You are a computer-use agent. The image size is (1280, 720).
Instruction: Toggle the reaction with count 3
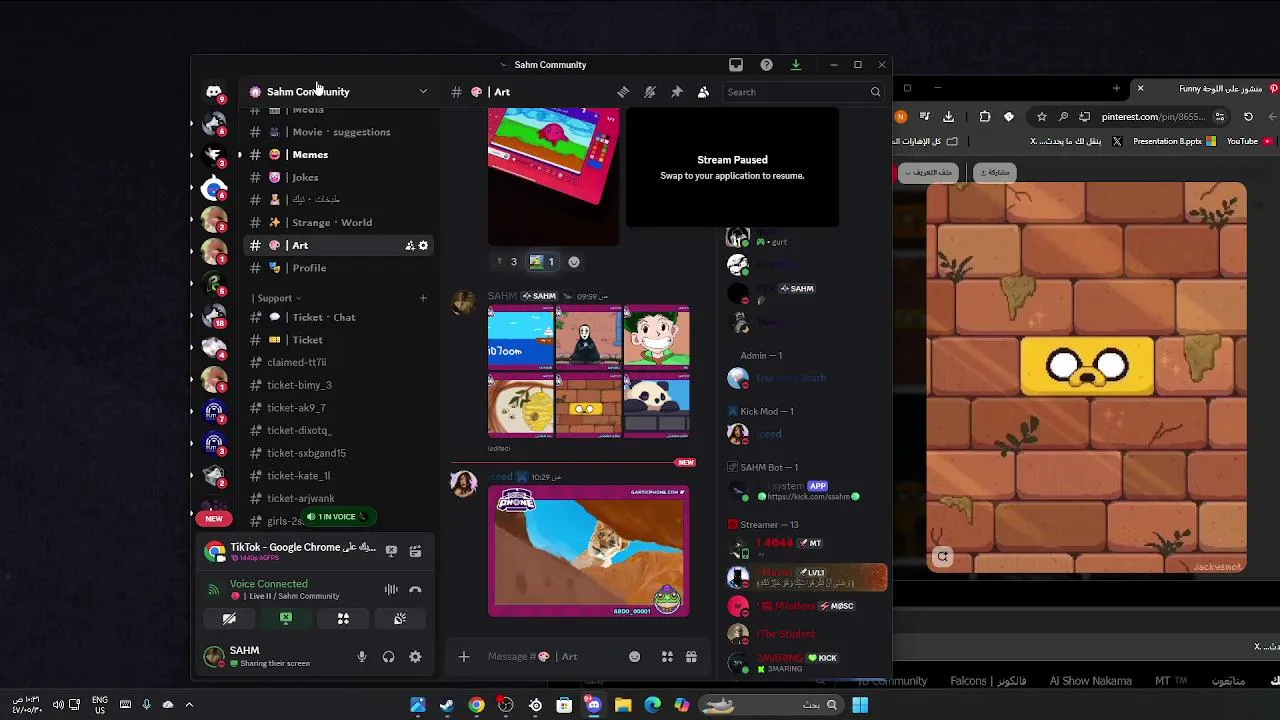click(x=506, y=262)
